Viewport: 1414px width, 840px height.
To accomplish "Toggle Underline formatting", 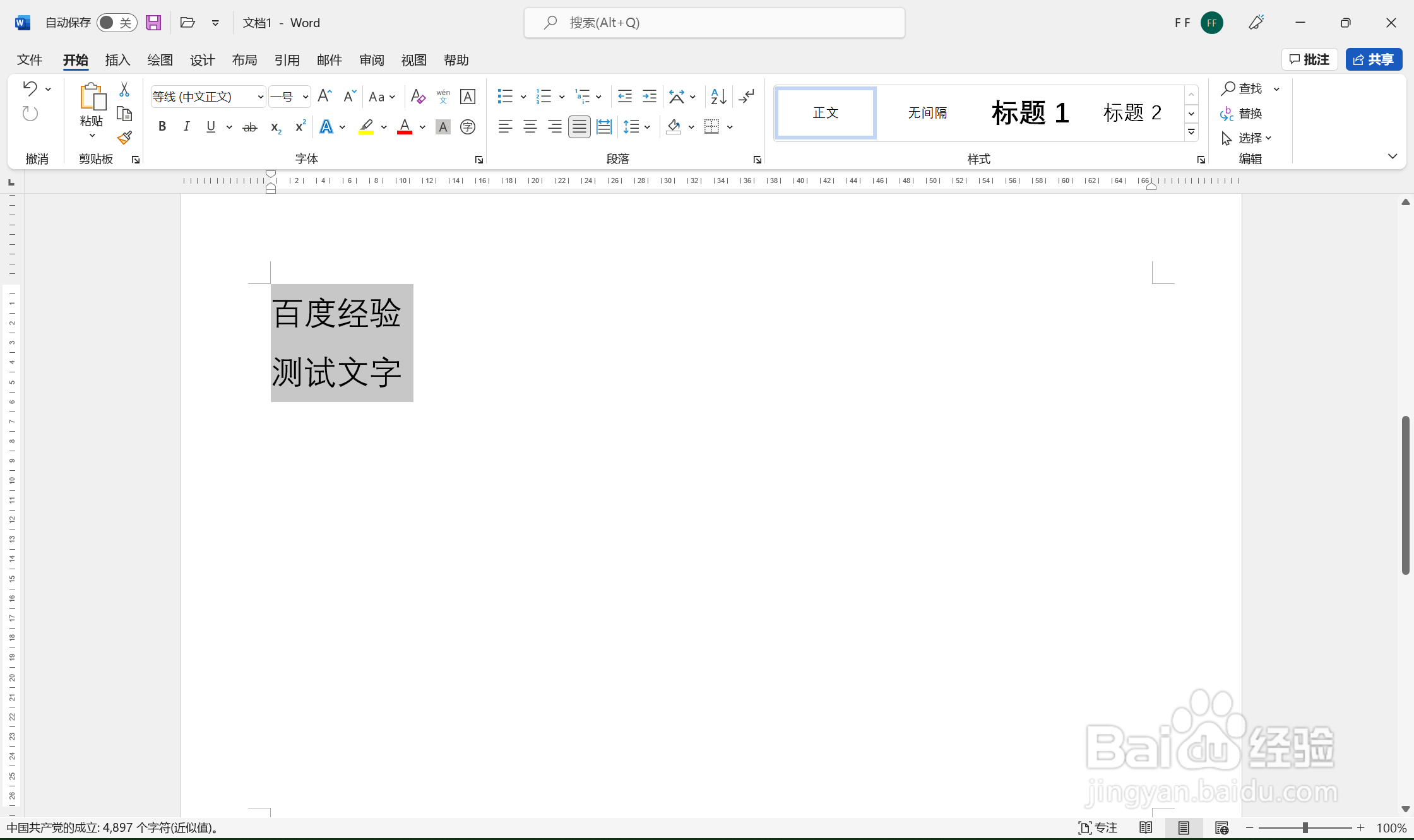I will 211,127.
